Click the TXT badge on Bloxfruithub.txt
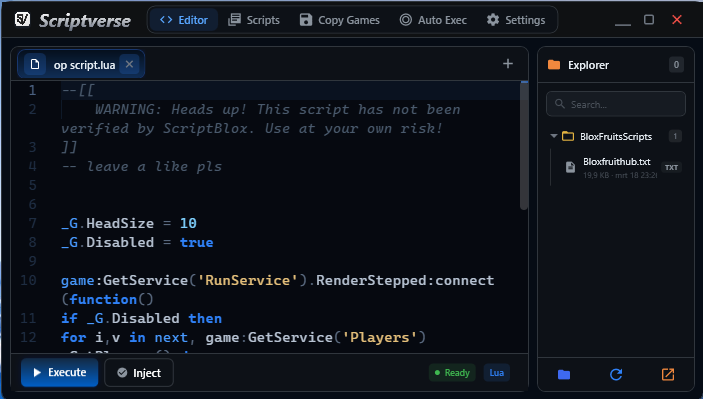This screenshot has height=399, width=703. point(671,167)
